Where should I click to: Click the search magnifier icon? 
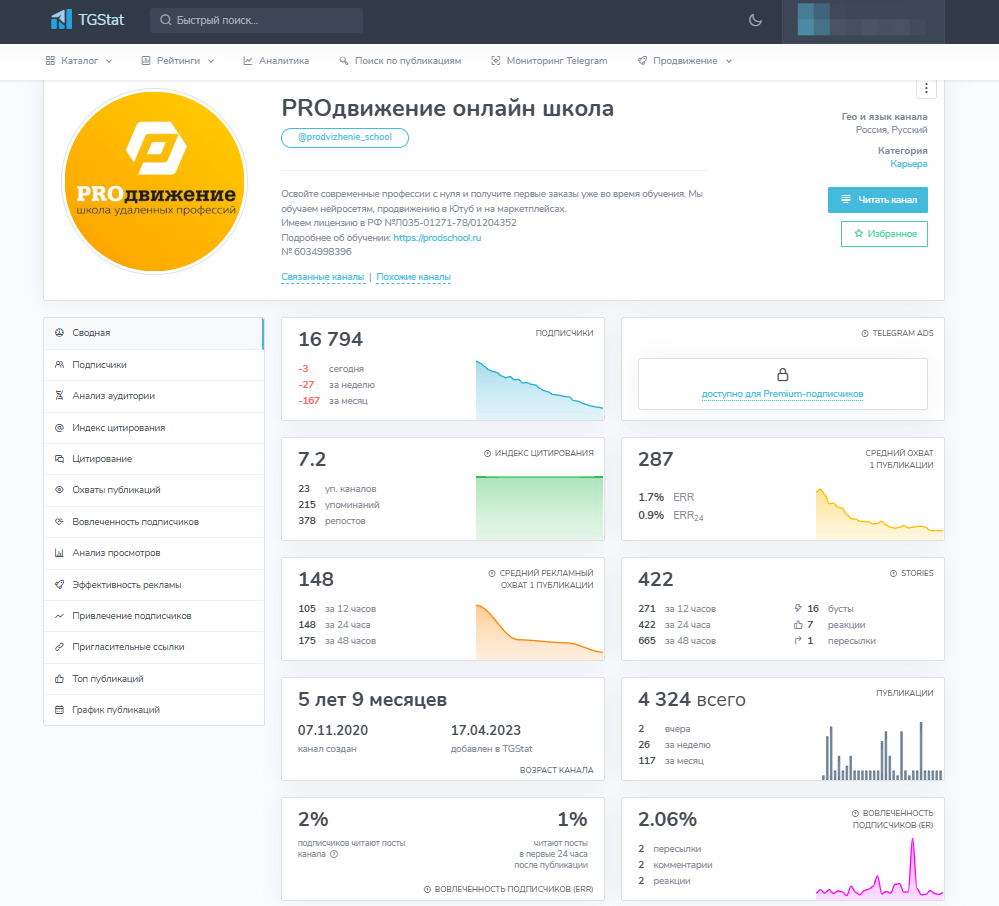166,20
